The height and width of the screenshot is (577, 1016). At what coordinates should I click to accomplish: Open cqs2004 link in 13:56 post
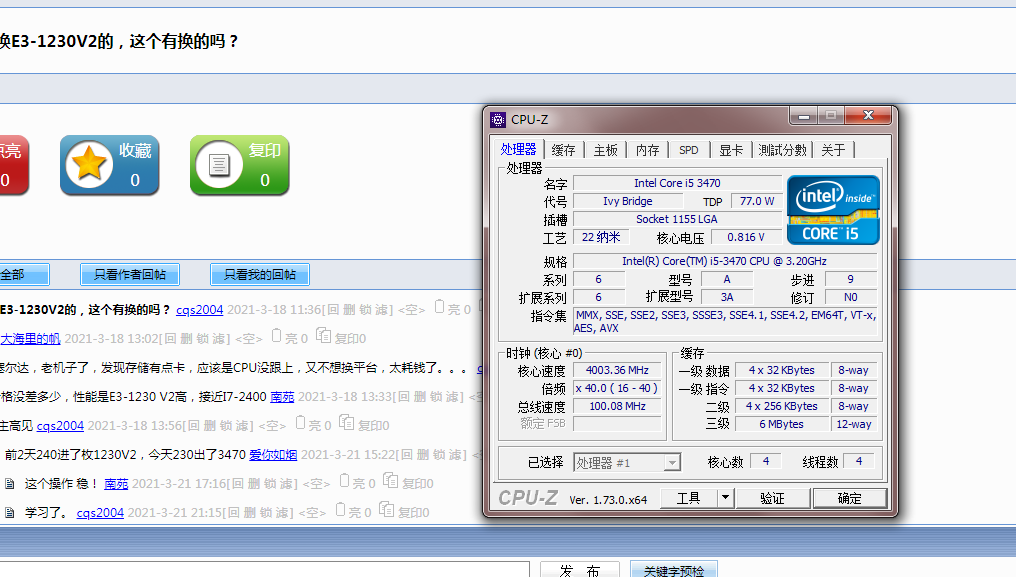(60, 426)
